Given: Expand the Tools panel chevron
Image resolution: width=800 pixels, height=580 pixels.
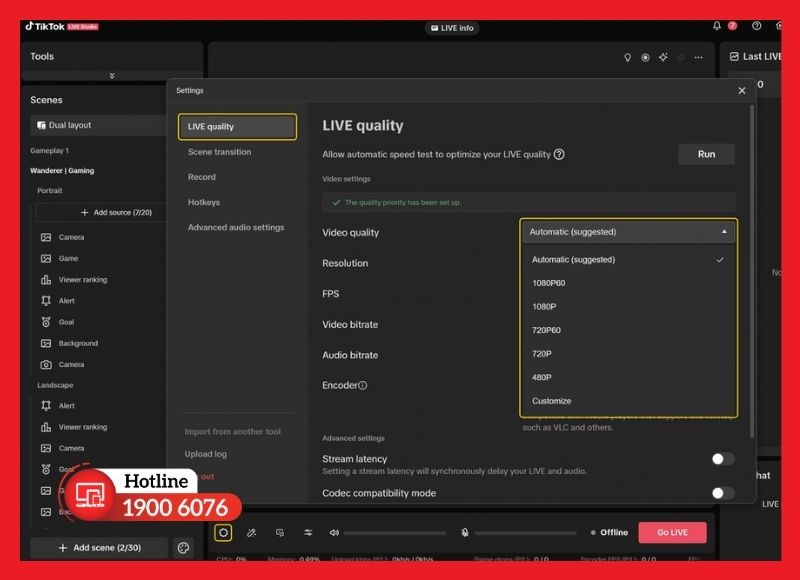Looking at the screenshot, I should pos(112,75).
